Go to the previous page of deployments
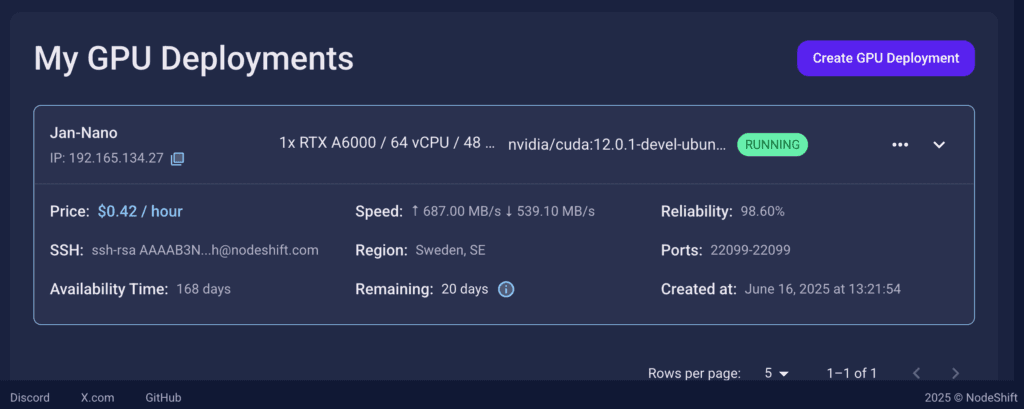Viewport: 1024px width, 409px height. pyautogui.click(x=917, y=373)
